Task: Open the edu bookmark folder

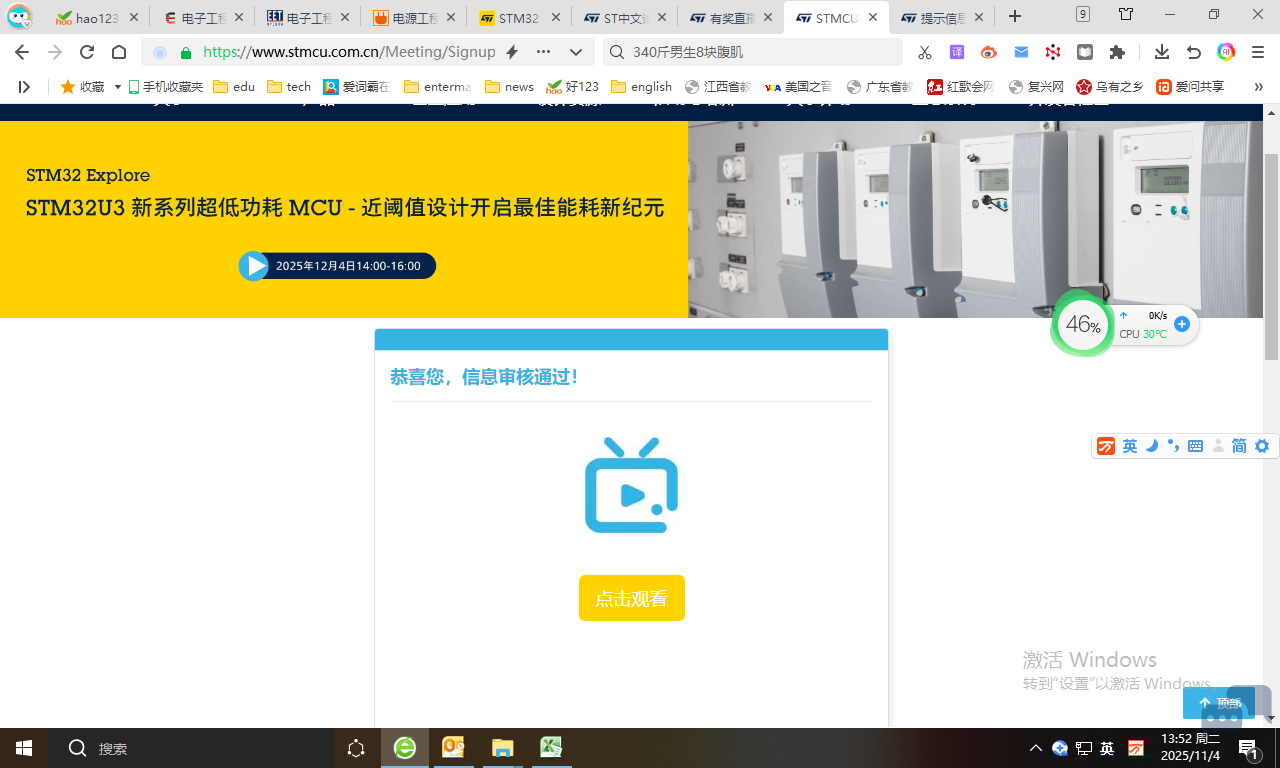Action: pos(234,87)
